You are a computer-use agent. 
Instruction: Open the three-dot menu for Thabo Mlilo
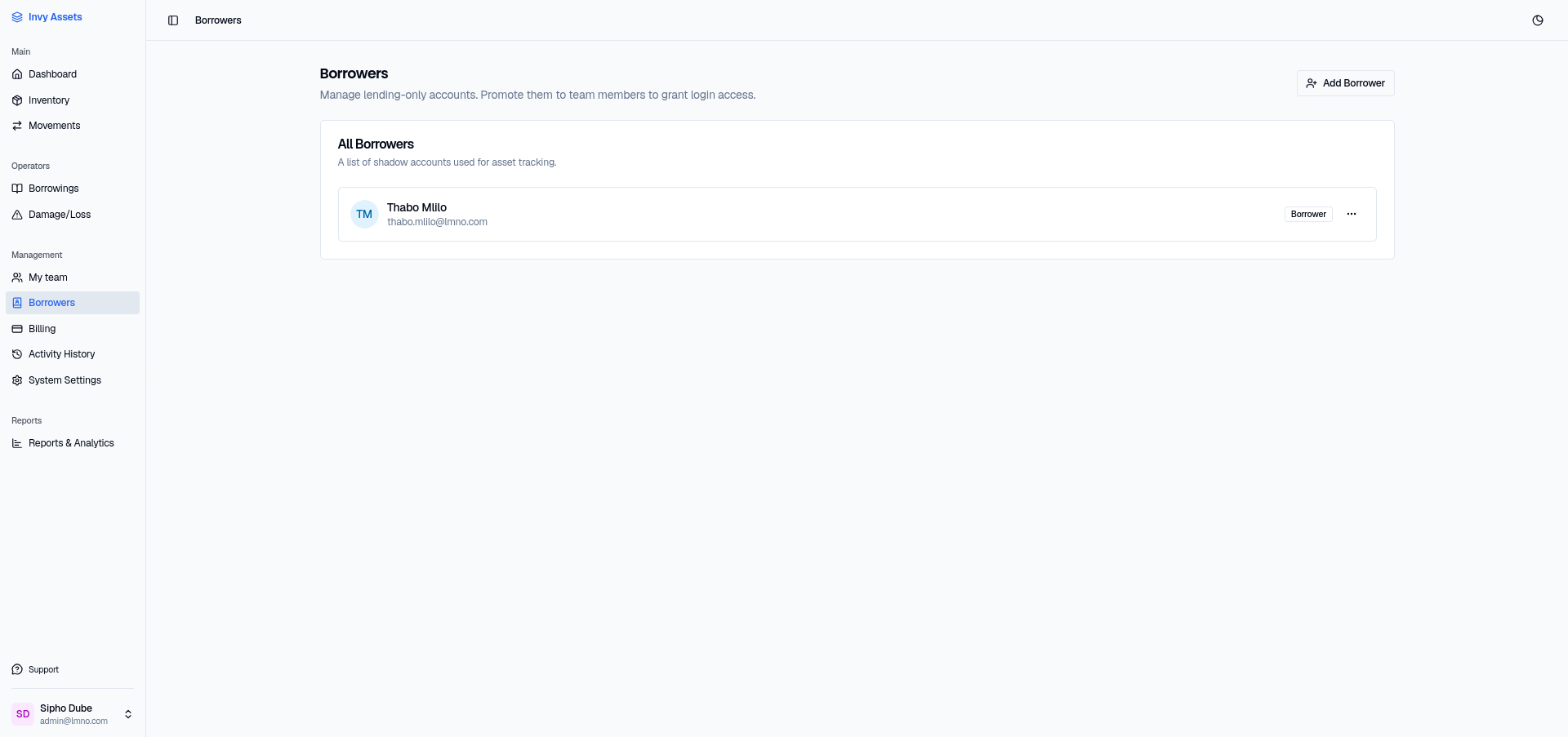coord(1352,214)
